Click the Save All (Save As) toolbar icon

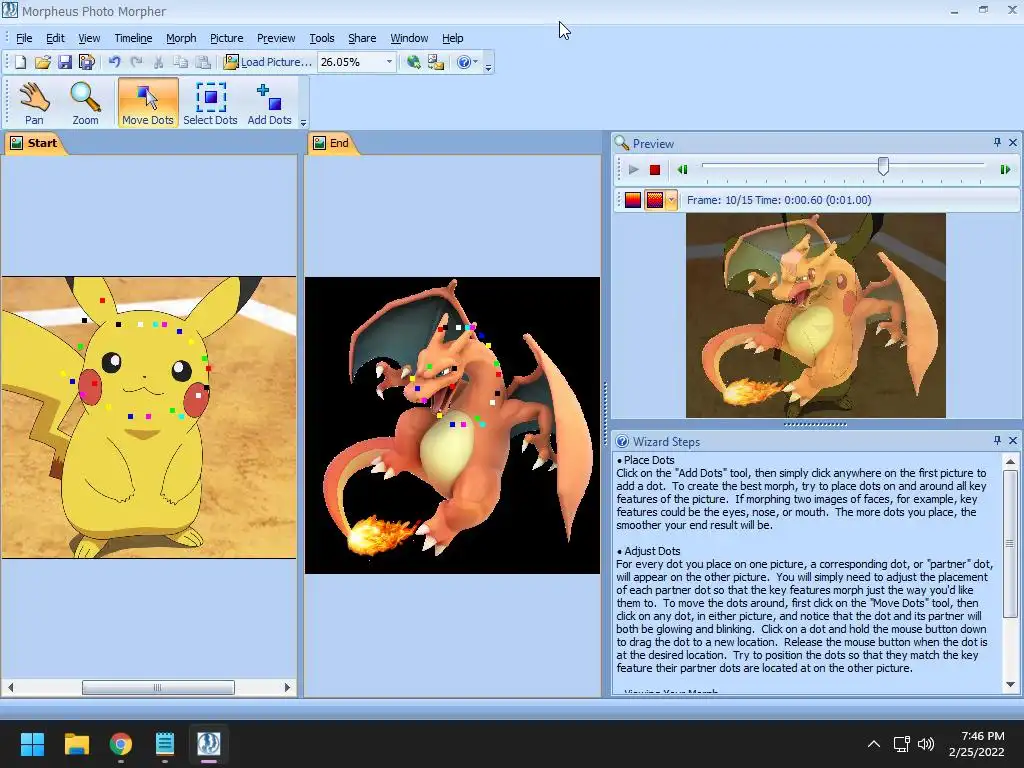87,62
